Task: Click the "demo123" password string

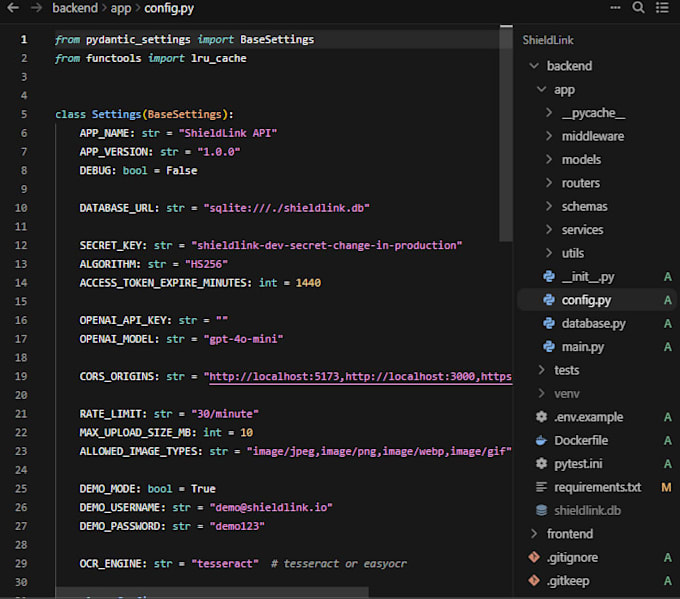Action: click(237, 526)
